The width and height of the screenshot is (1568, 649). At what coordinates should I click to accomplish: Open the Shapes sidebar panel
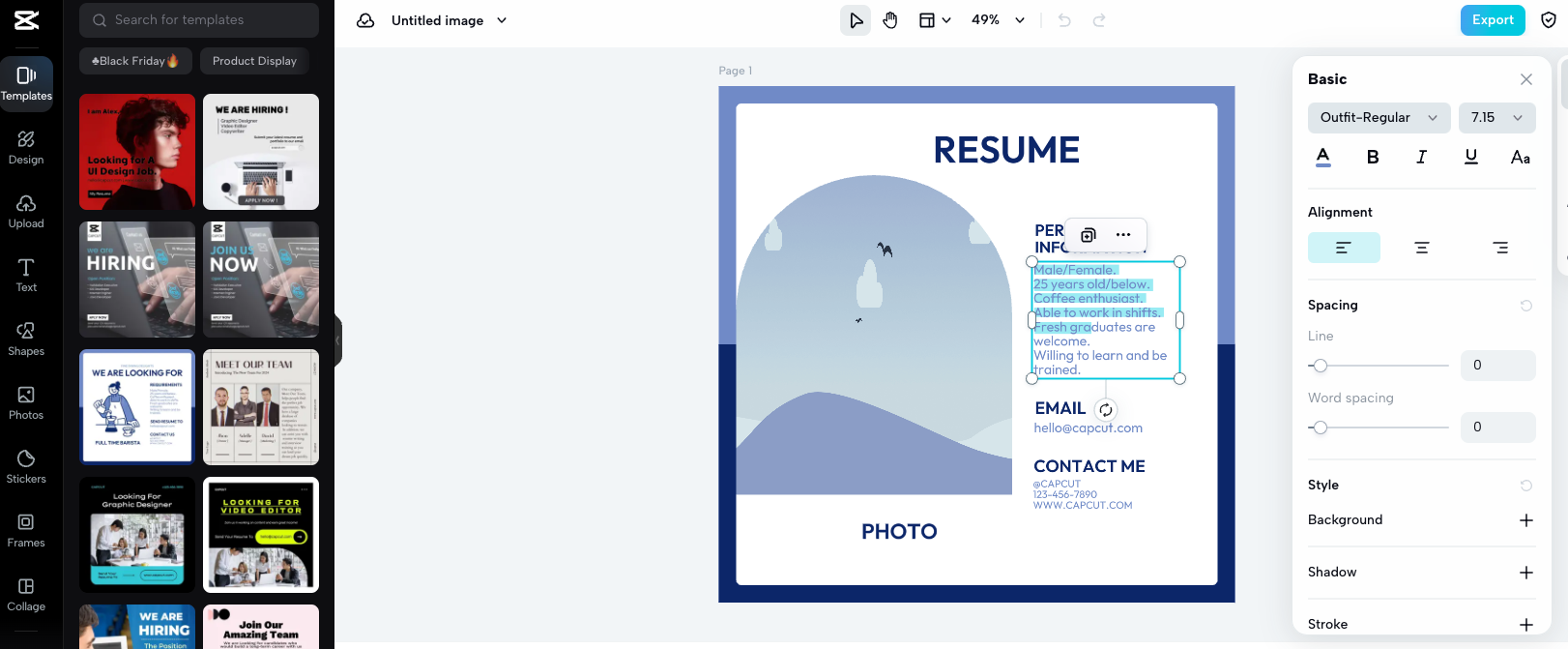tap(26, 339)
